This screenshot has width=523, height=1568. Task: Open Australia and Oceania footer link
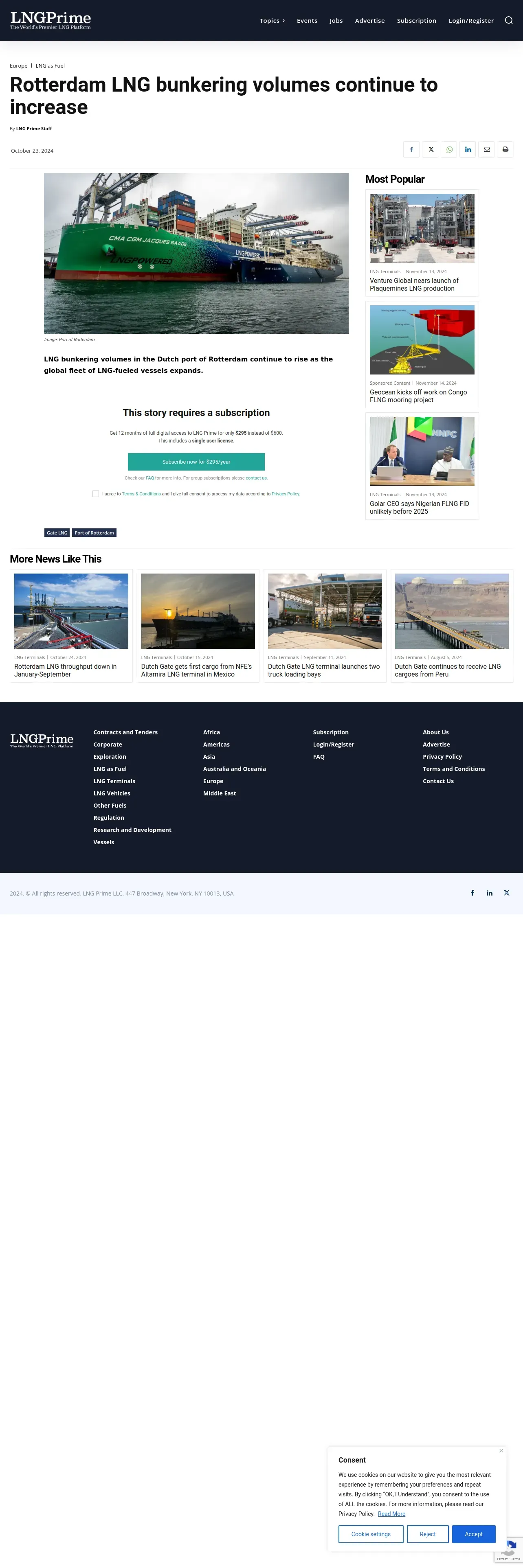(x=234, y=769)
